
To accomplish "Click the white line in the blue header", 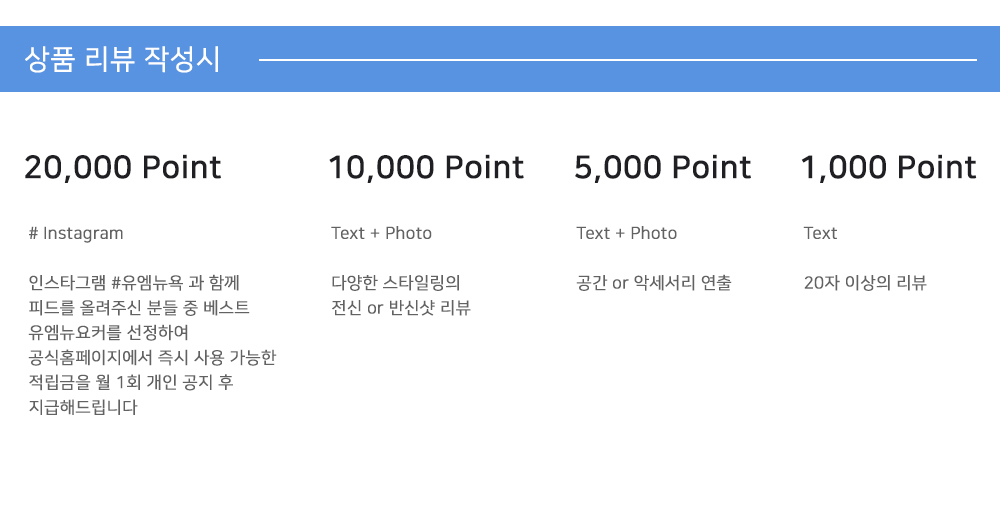I will [618, 60].
